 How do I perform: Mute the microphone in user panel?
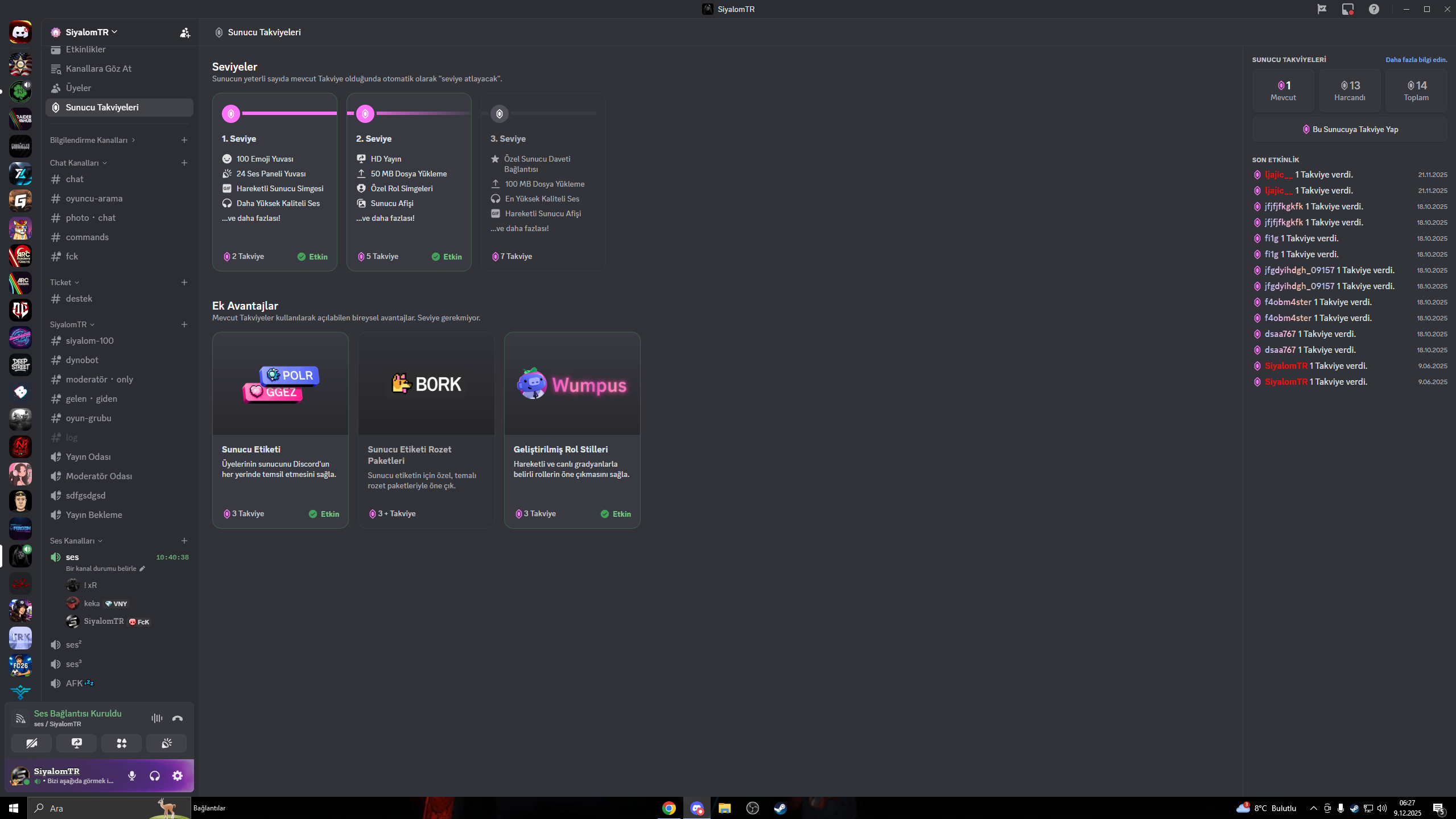click(132, 776)
